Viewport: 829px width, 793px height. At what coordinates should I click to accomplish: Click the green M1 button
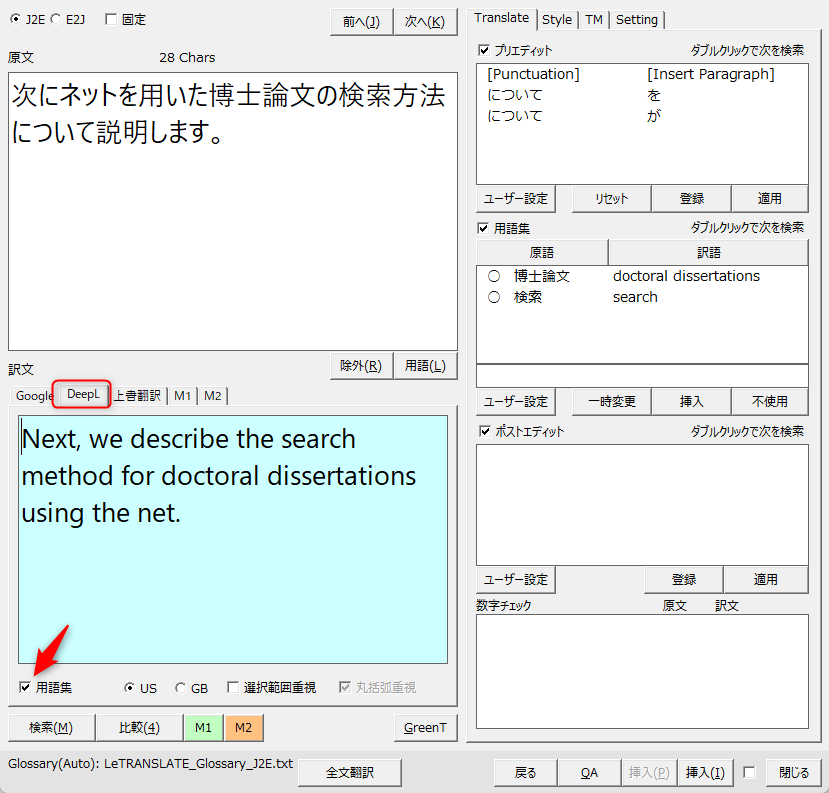(203, 727)
